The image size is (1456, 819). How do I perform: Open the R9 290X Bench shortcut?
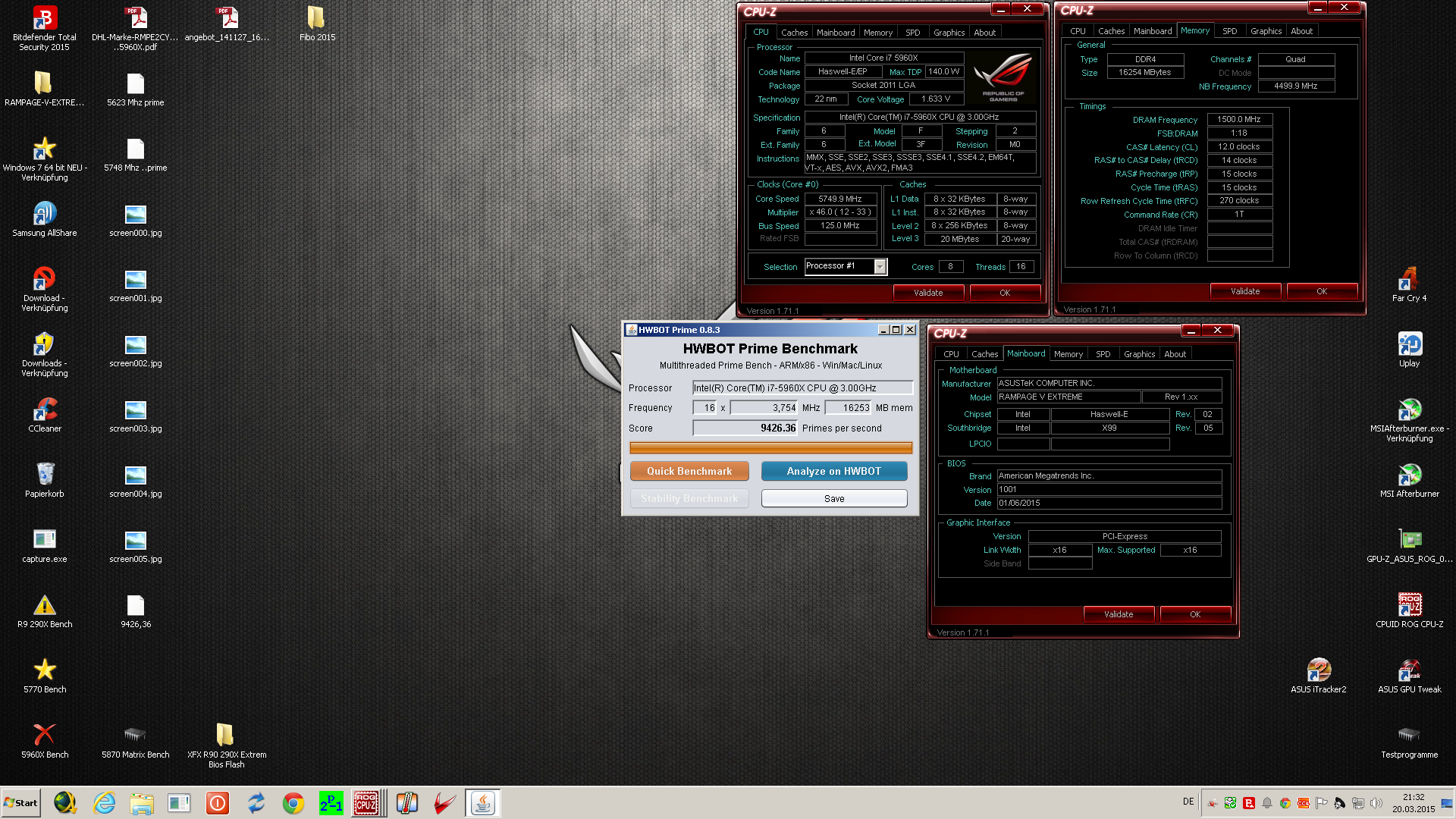click(45, 610)
